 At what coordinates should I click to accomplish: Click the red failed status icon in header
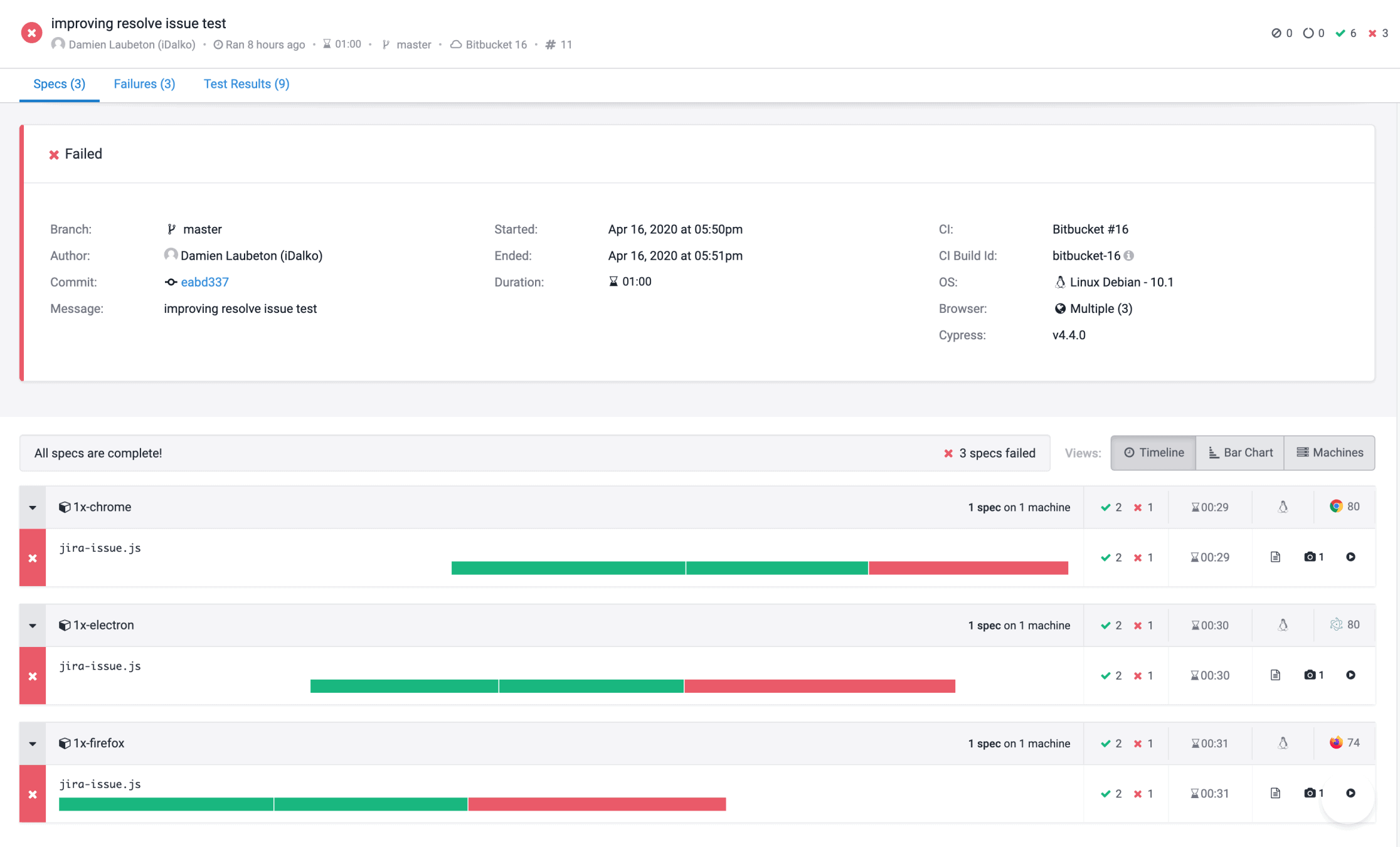[31, 33]
